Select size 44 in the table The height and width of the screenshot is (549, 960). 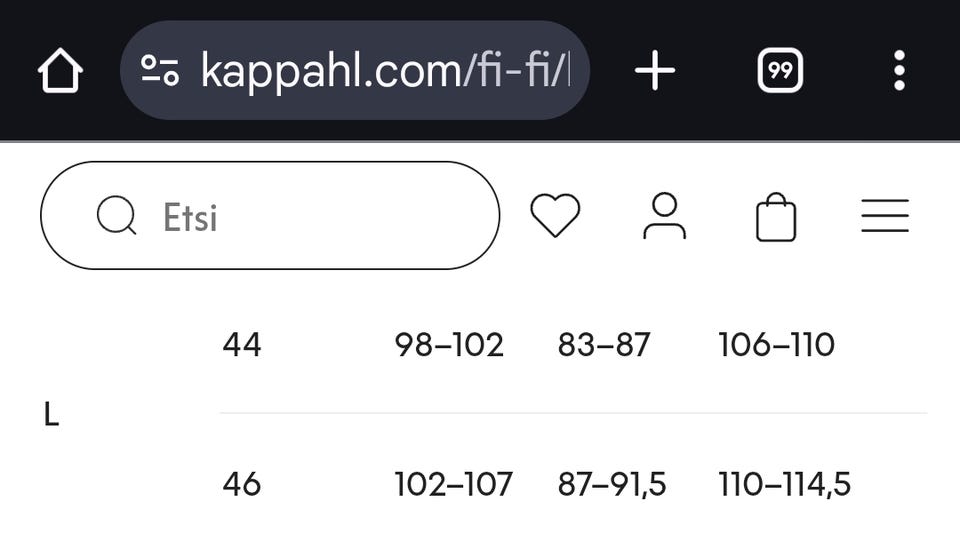(x=242, y=345)
